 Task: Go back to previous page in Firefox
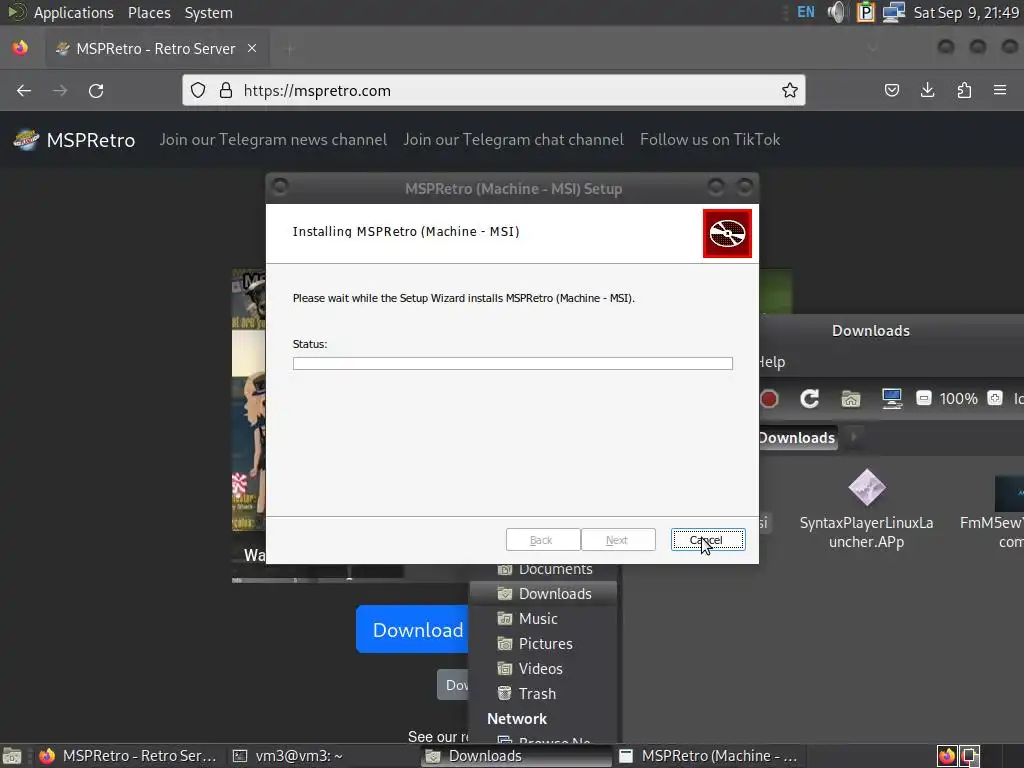tap(24, 91)
